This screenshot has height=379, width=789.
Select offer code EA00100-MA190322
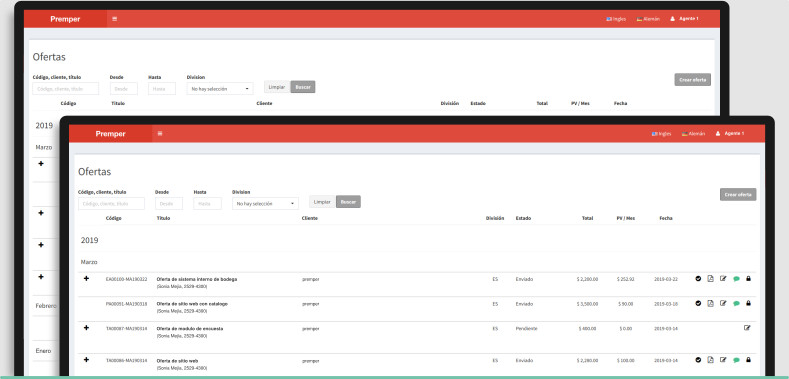tap(126, 279)
